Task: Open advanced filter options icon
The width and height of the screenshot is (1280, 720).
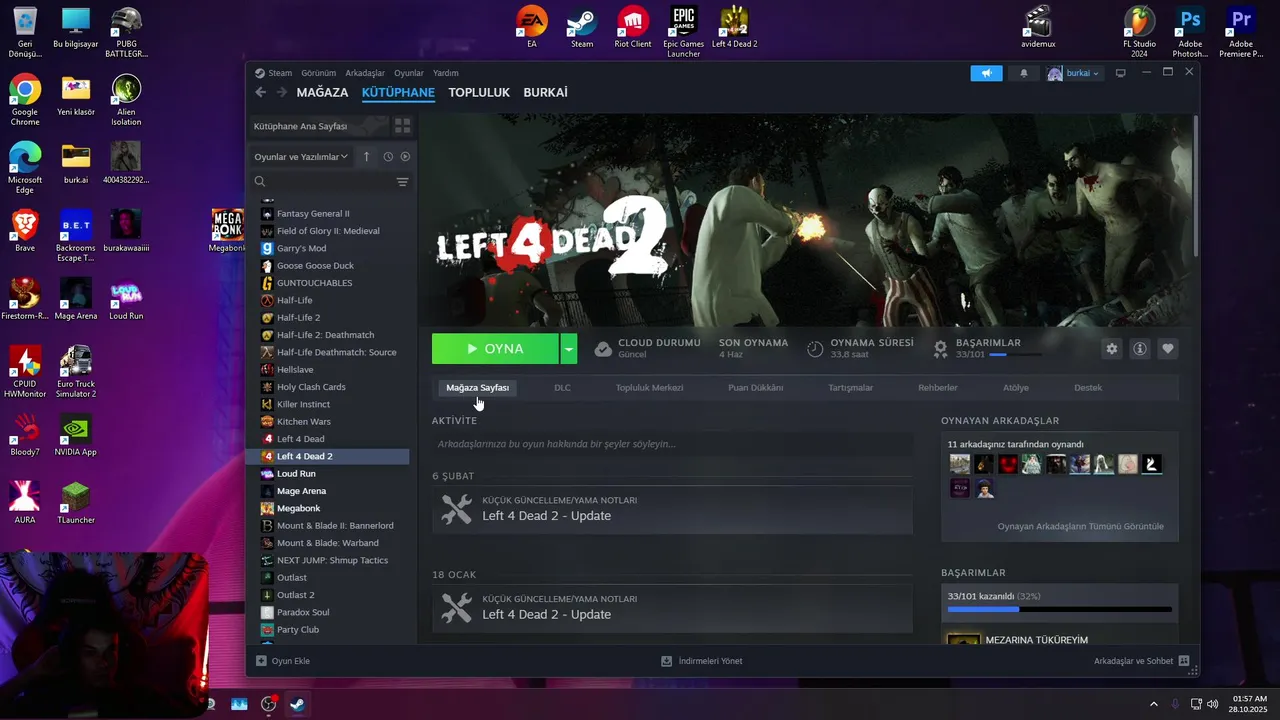Action: point(402,182)
